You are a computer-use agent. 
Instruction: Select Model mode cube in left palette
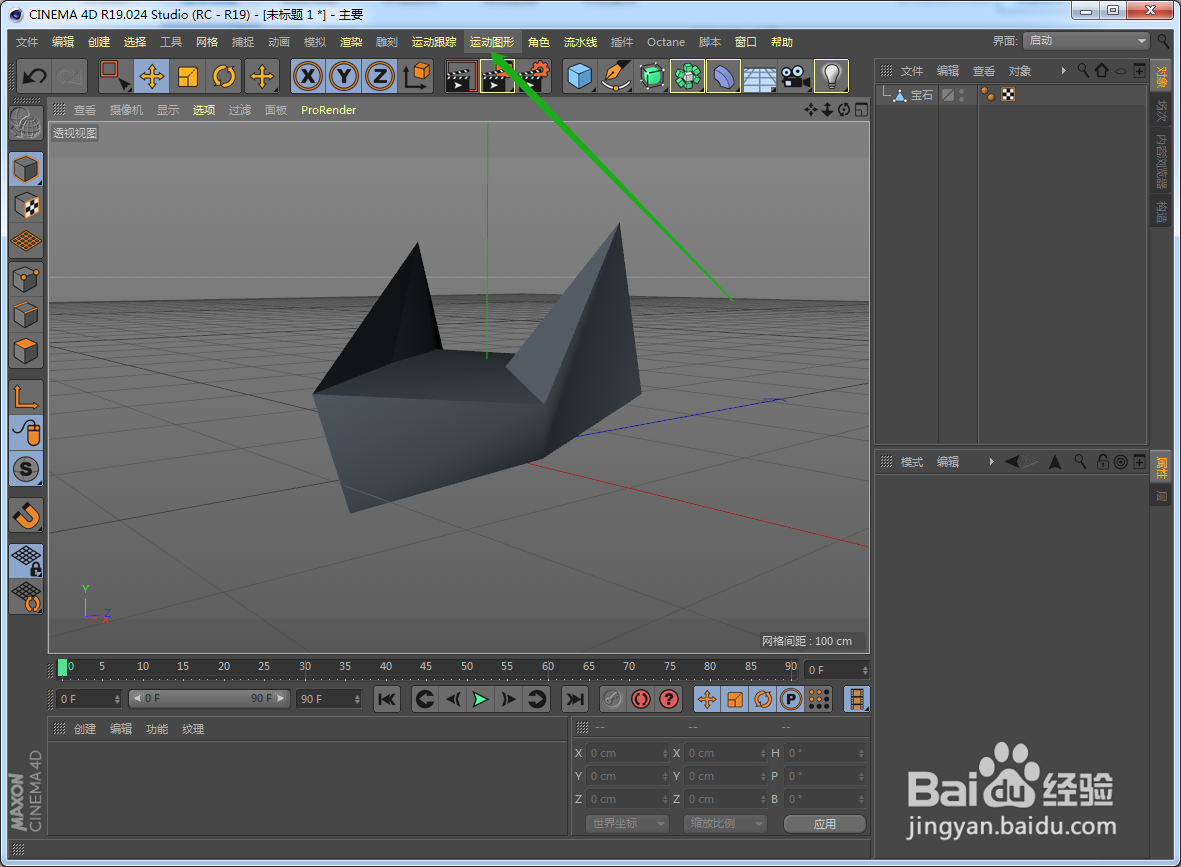point(26,169)
